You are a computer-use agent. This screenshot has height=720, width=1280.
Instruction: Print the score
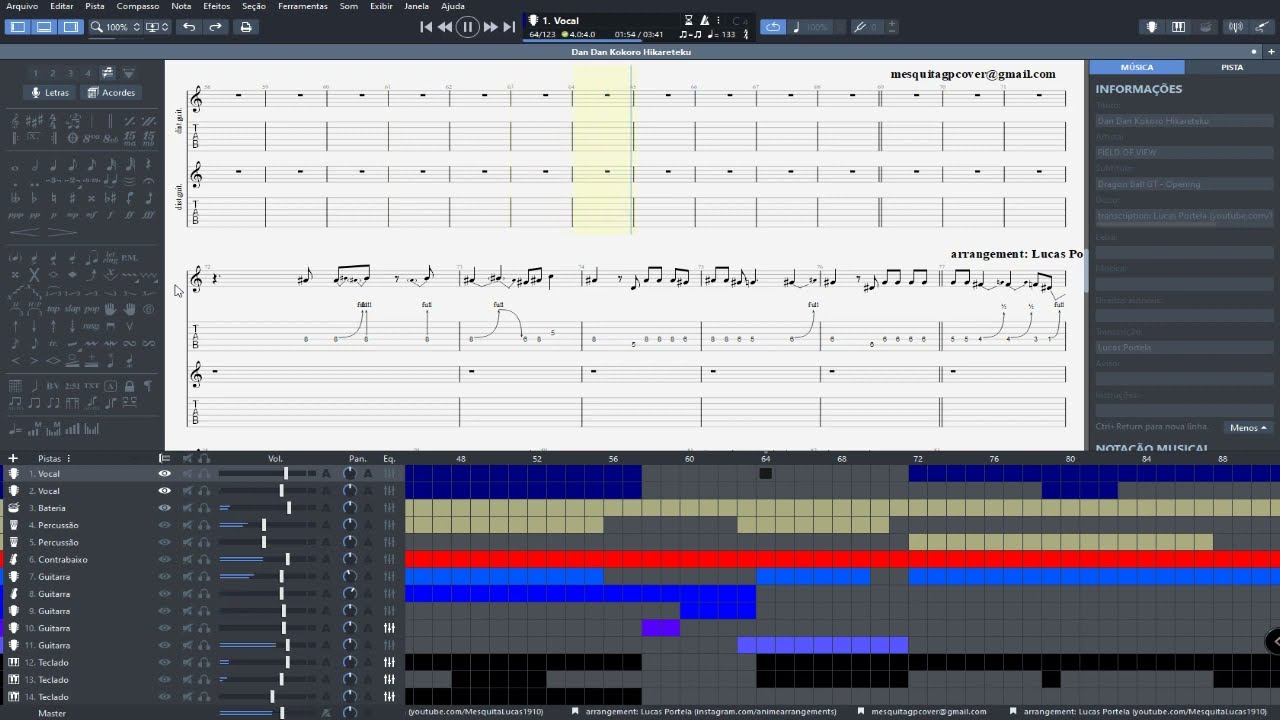pyautogui.click(x=246, y=27)
